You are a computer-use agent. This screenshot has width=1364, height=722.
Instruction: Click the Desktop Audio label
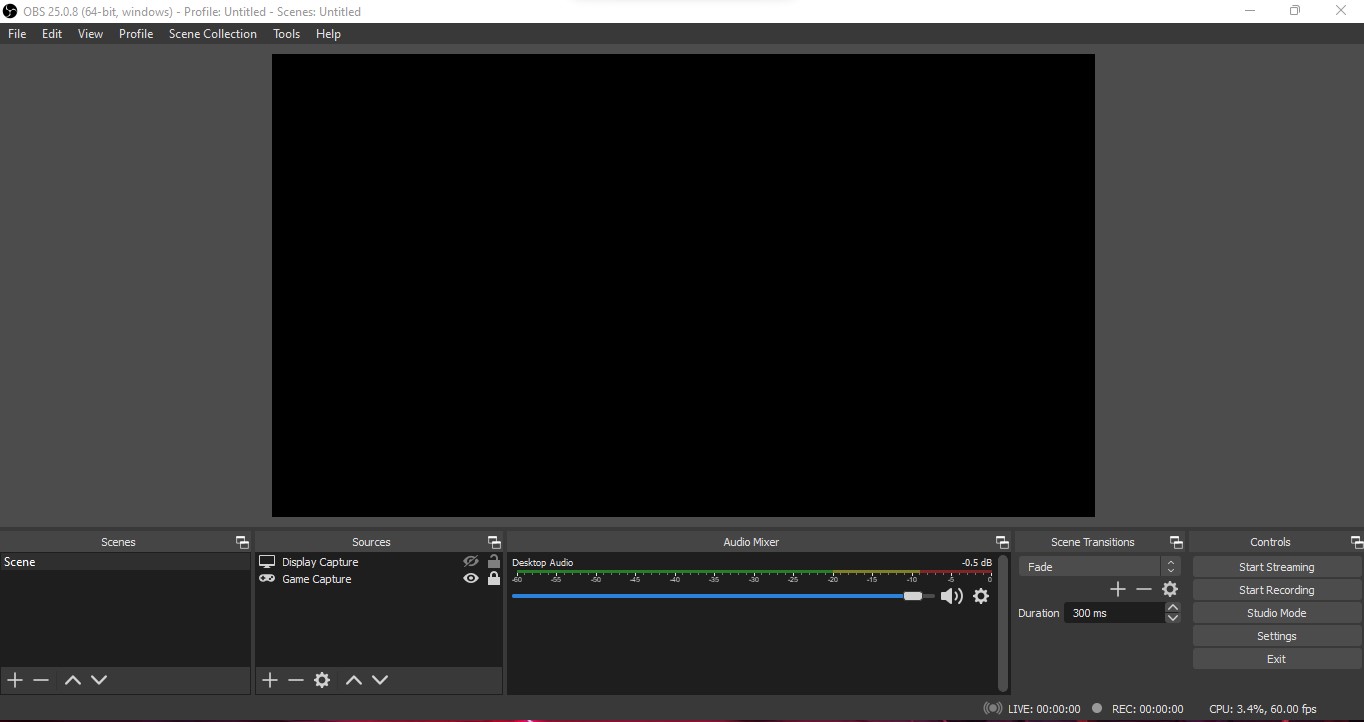pos(543,563)
